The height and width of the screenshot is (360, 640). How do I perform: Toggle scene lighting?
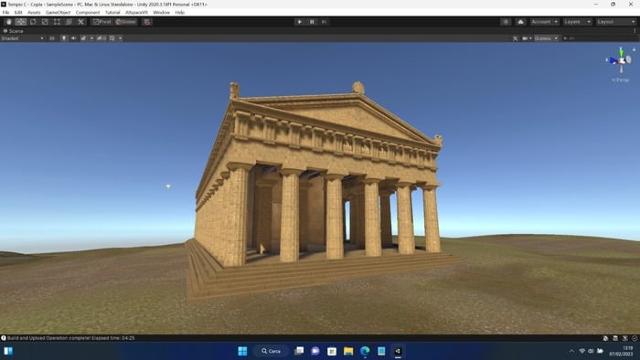pos(64,38)
